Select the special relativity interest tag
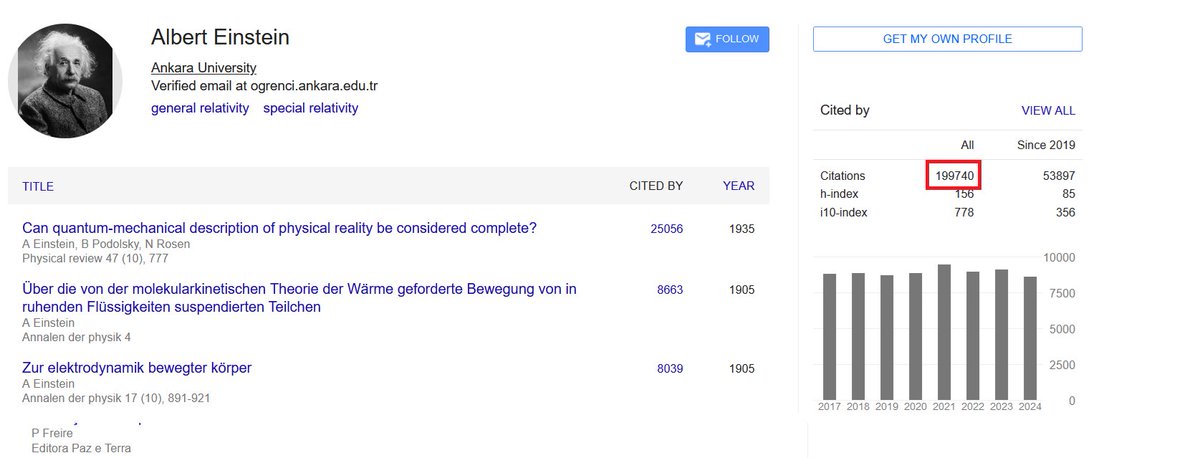This screenshot has width=1200, height=458. point(311,108)
